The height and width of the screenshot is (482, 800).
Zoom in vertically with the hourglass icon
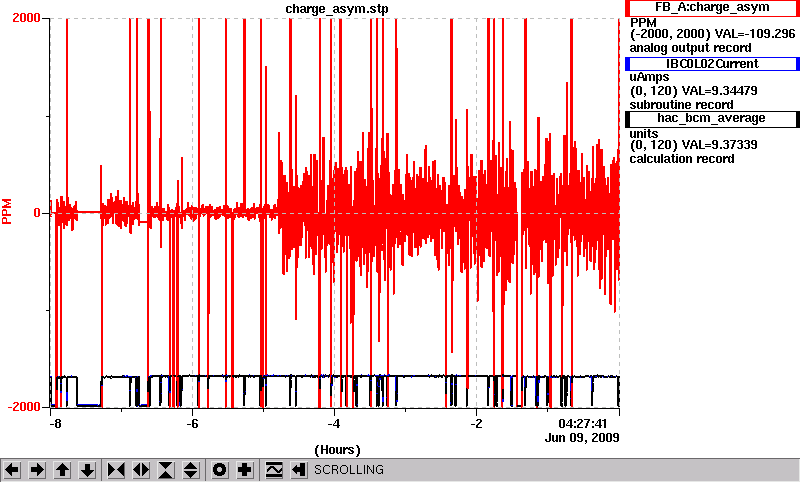(166, 470)
